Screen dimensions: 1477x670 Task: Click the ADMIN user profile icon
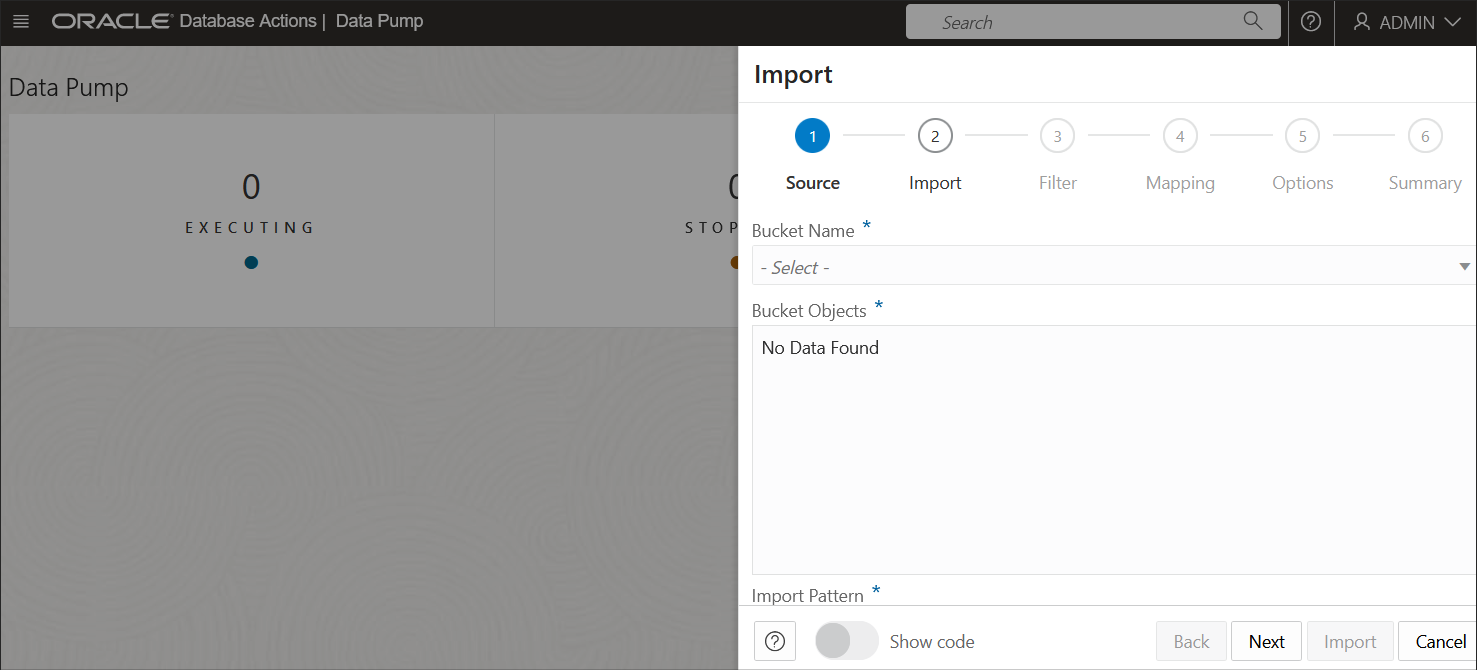[x=1361, y=22]
